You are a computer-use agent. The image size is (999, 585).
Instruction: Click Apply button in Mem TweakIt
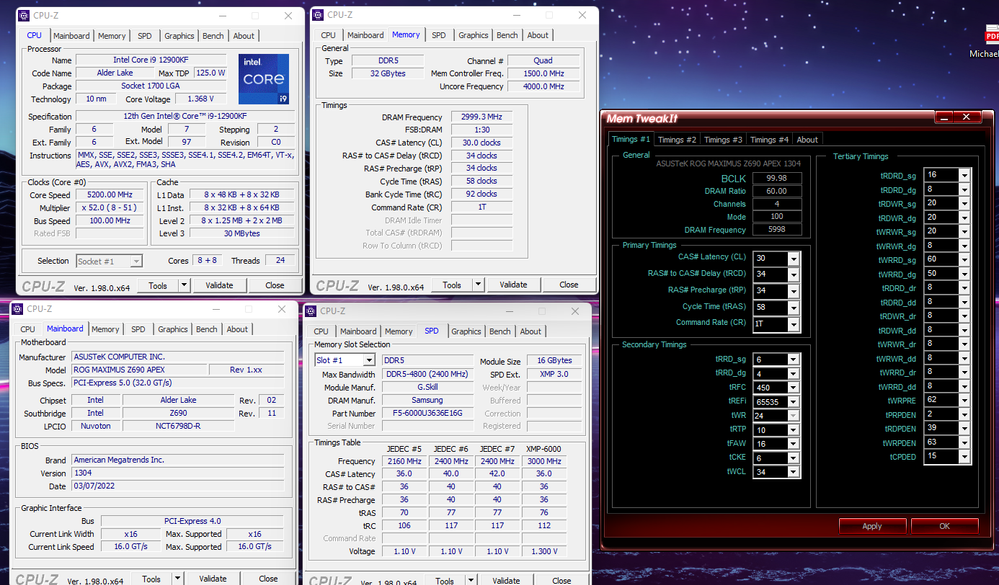[x=872, y=526]
